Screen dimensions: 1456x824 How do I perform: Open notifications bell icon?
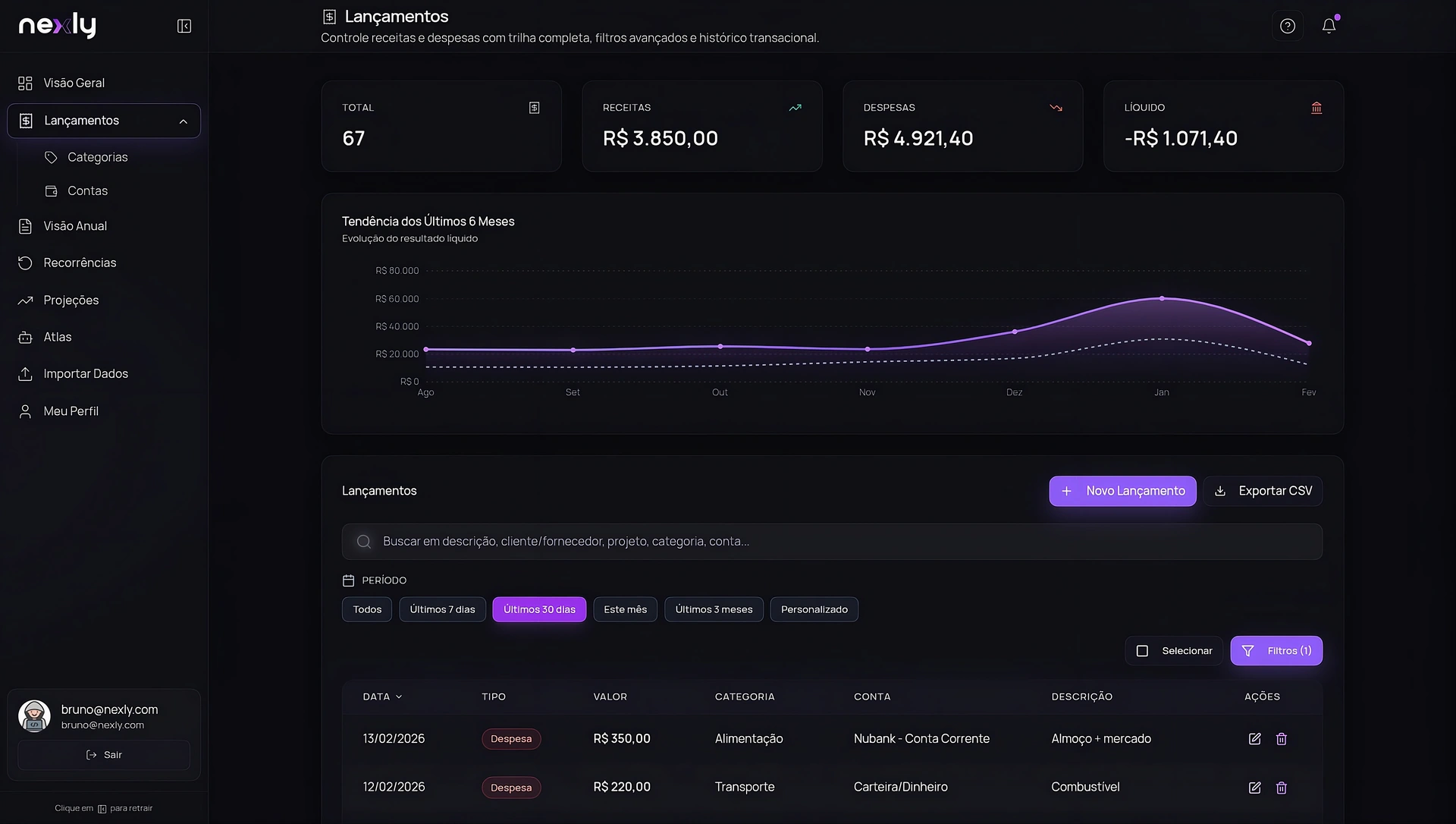coord(1329,27)
